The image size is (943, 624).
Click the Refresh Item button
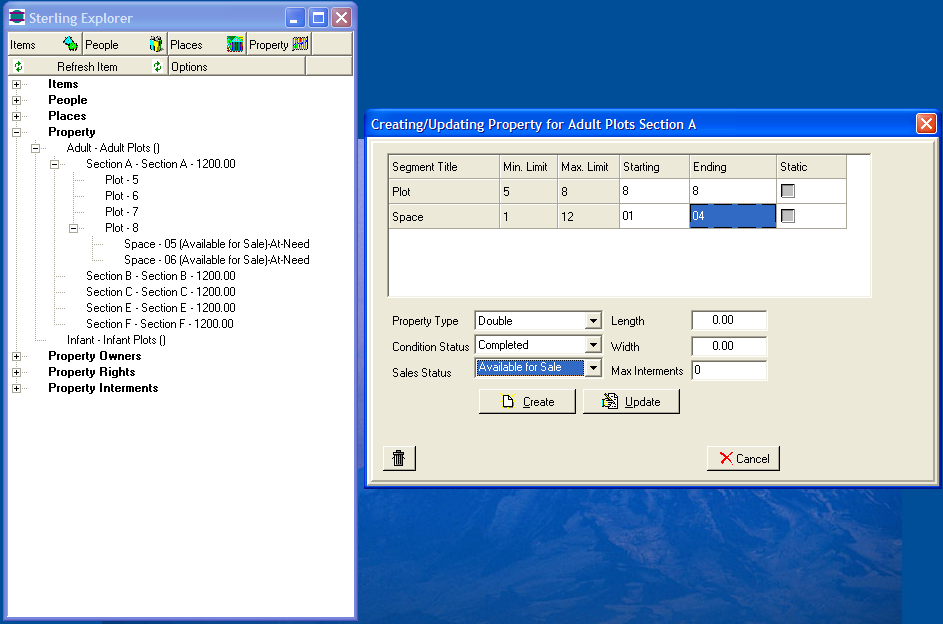point(87,66)
